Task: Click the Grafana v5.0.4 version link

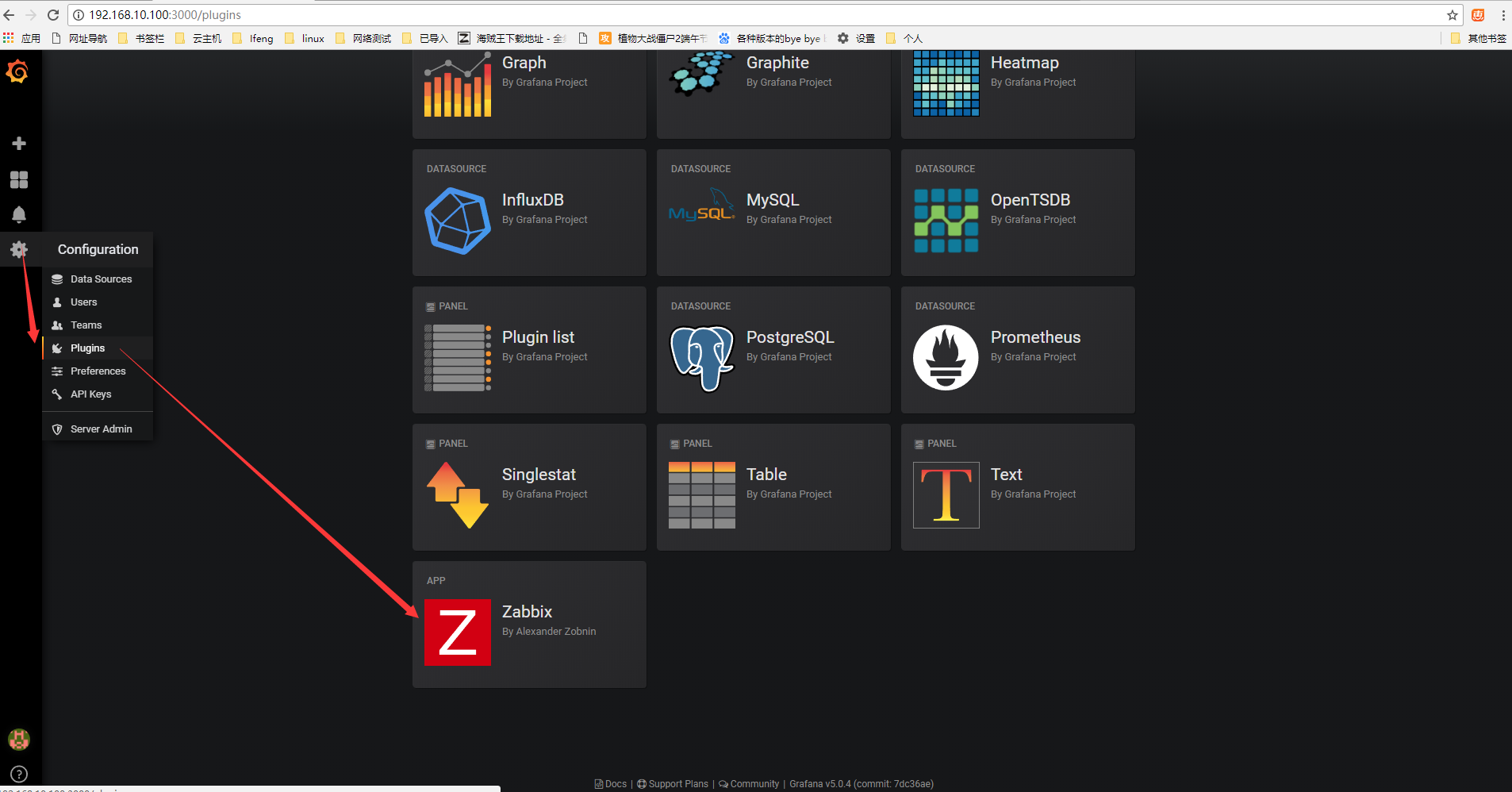Action: tap(862, 784)
